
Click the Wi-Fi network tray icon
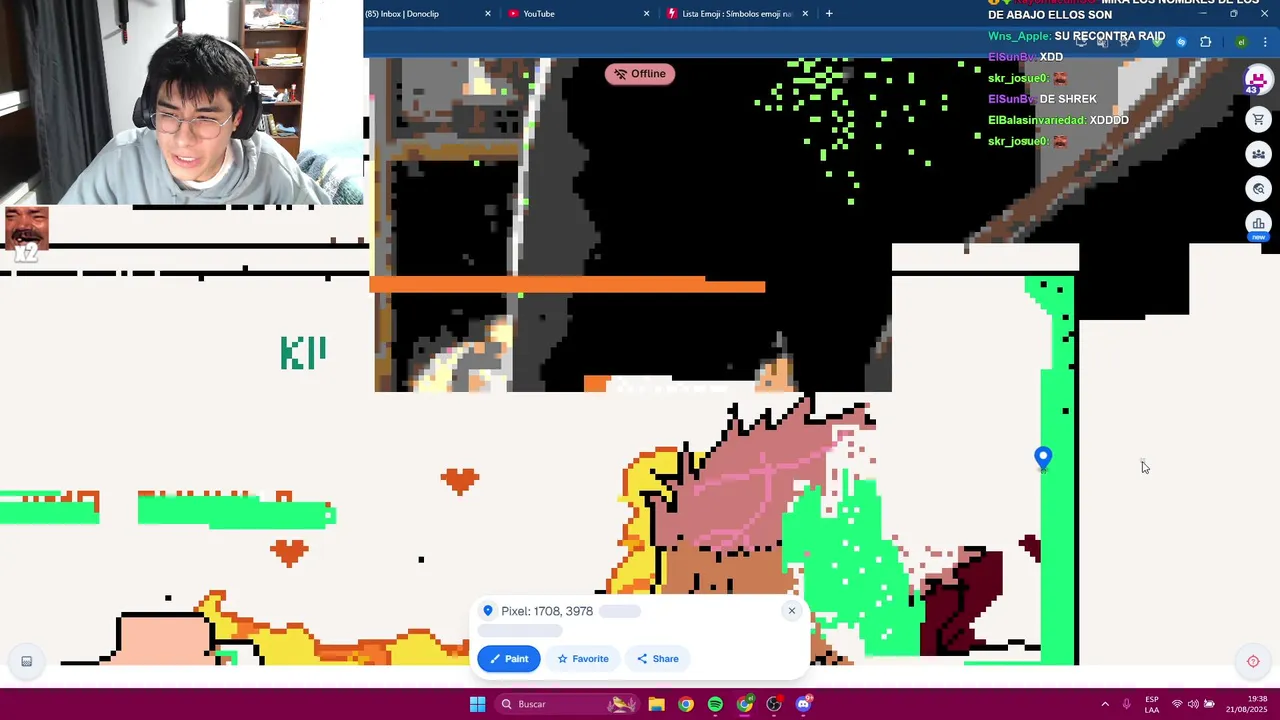click(x=1177, y=704)
